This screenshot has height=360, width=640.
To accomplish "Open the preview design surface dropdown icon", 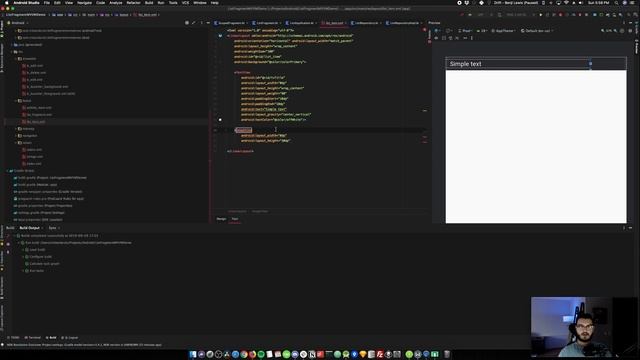I will pos(438,31).
